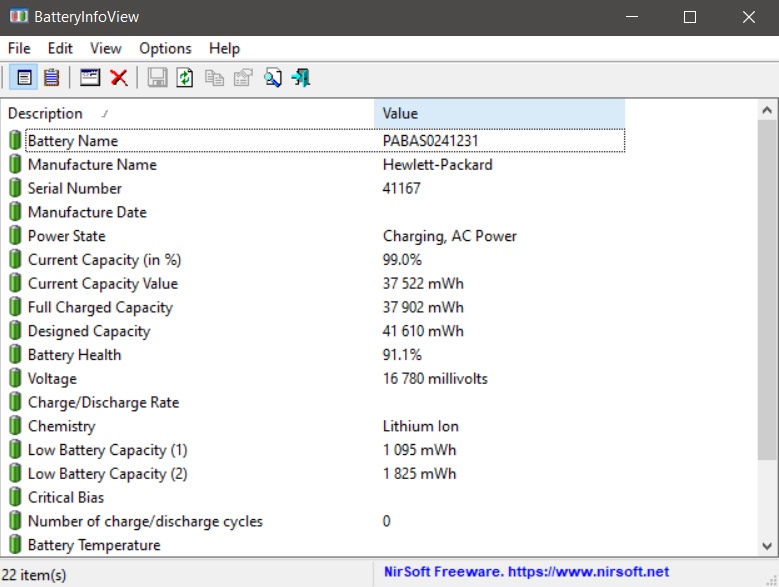Select the Number of charge/discharge cycles row
Viewport: 779px width, 587px height.
click(313, 521)
